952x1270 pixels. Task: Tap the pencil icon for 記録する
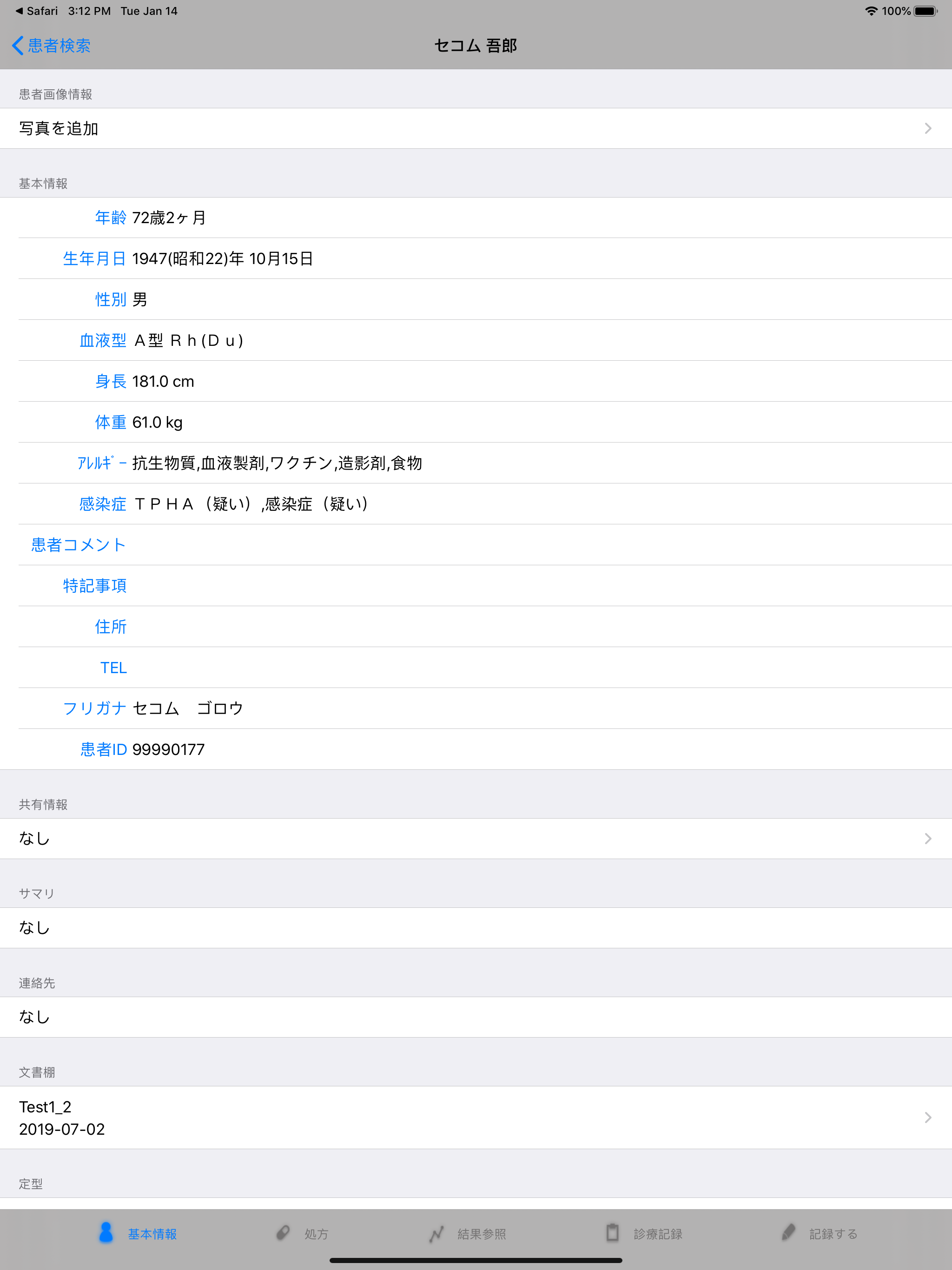(788, 1232)
